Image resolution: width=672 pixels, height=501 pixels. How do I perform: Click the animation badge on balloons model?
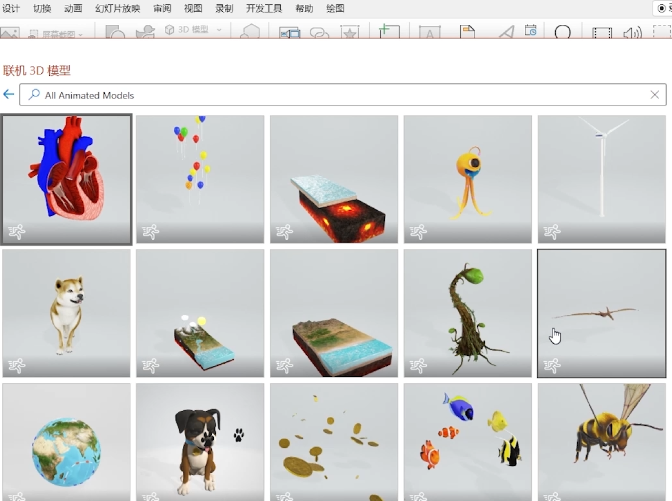(150, 232)
